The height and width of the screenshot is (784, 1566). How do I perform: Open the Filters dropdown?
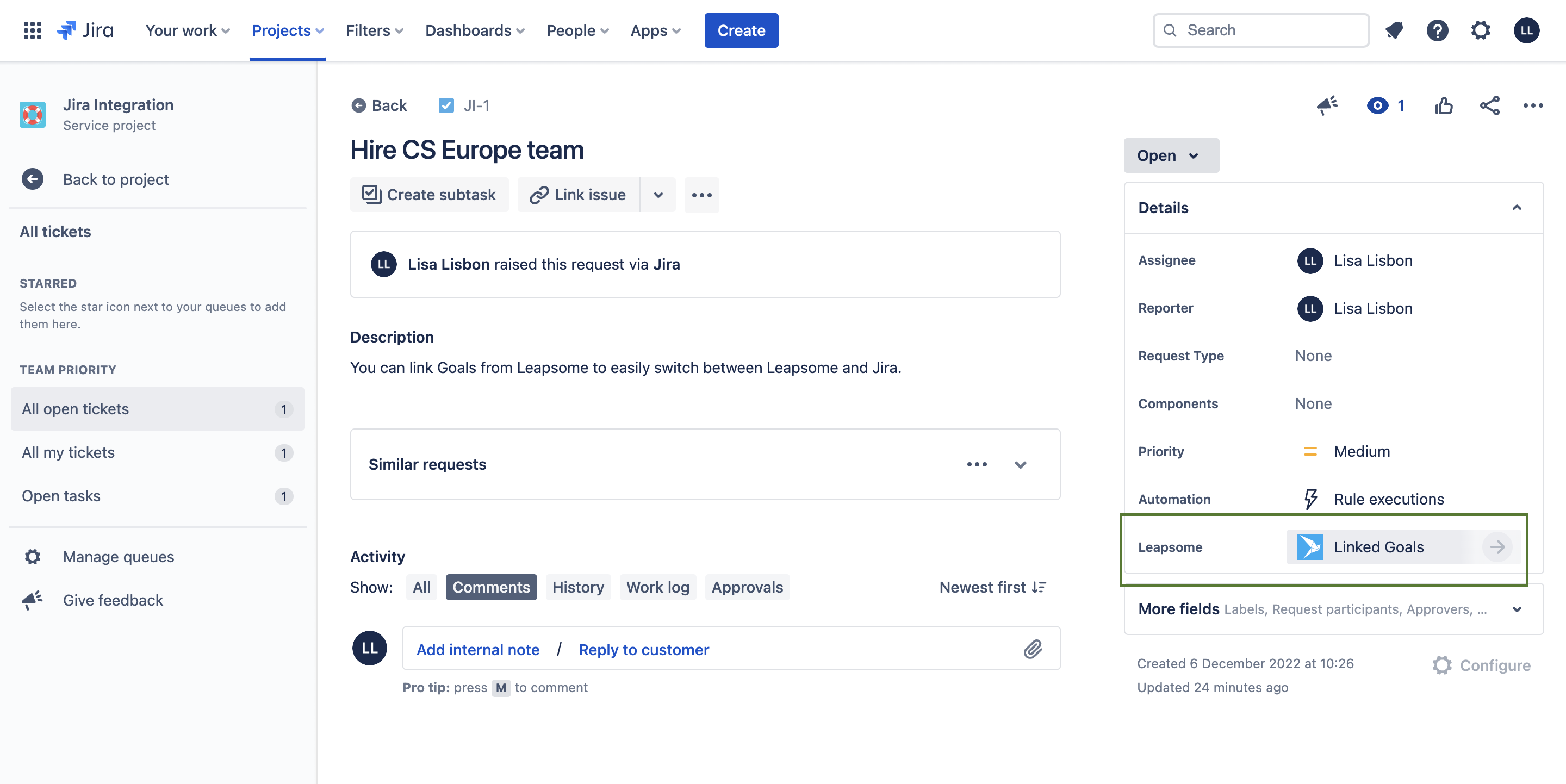[375, 30]
